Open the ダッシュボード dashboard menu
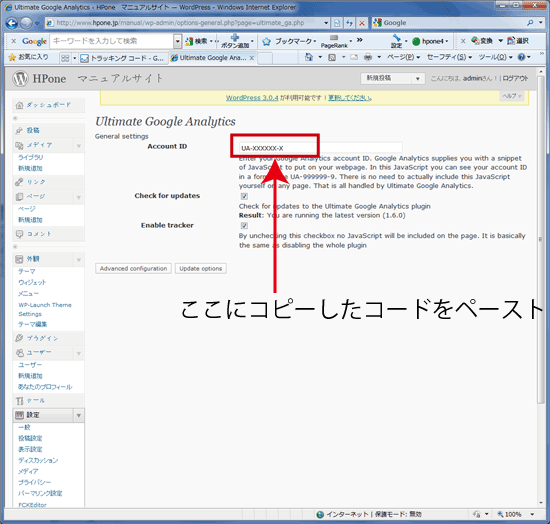The height and width of the screenshot is (524, 550). pyautogui.click(x=48, y=105)
